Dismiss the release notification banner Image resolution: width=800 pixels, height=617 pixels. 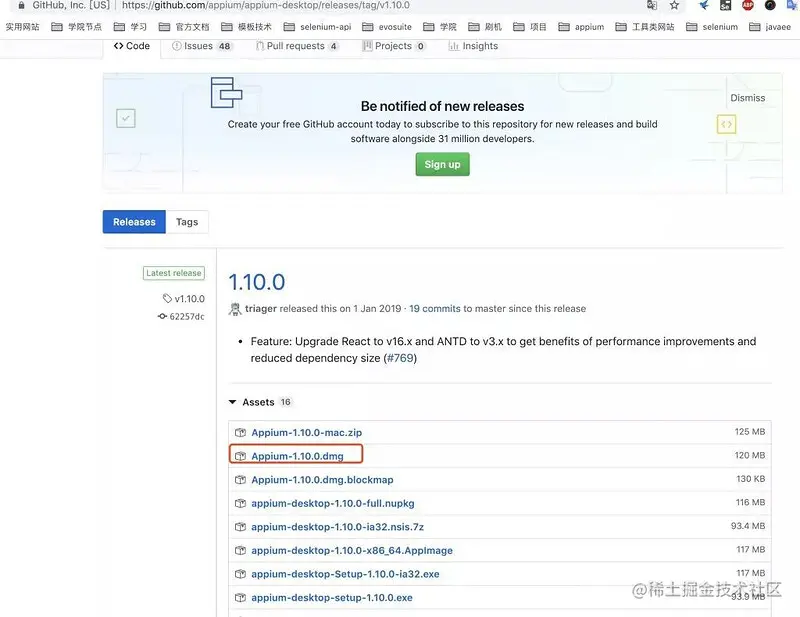pos(747,98)
